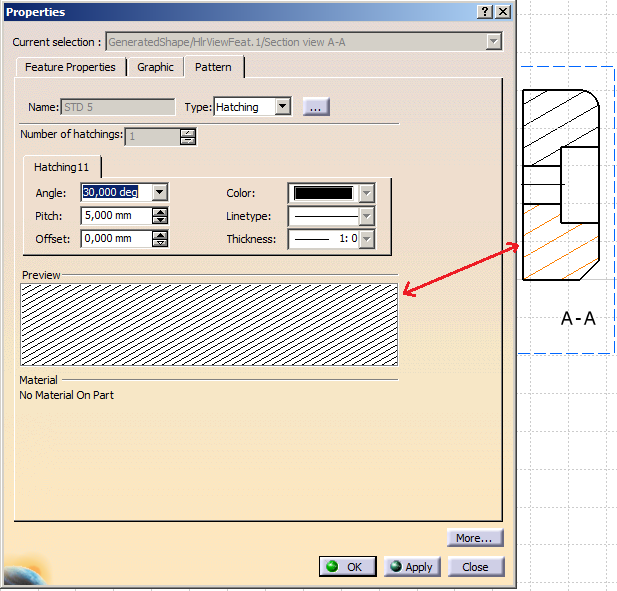Close the Properties dialog with X
The height and width of the screenshot is (591, 617).
click(x=502, y=12)
